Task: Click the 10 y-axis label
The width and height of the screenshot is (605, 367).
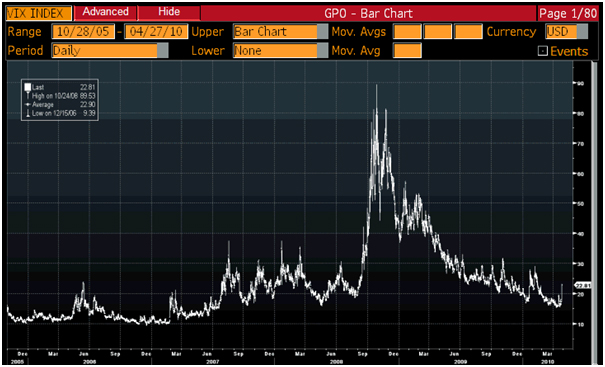Action: click(x=580, y=324)
